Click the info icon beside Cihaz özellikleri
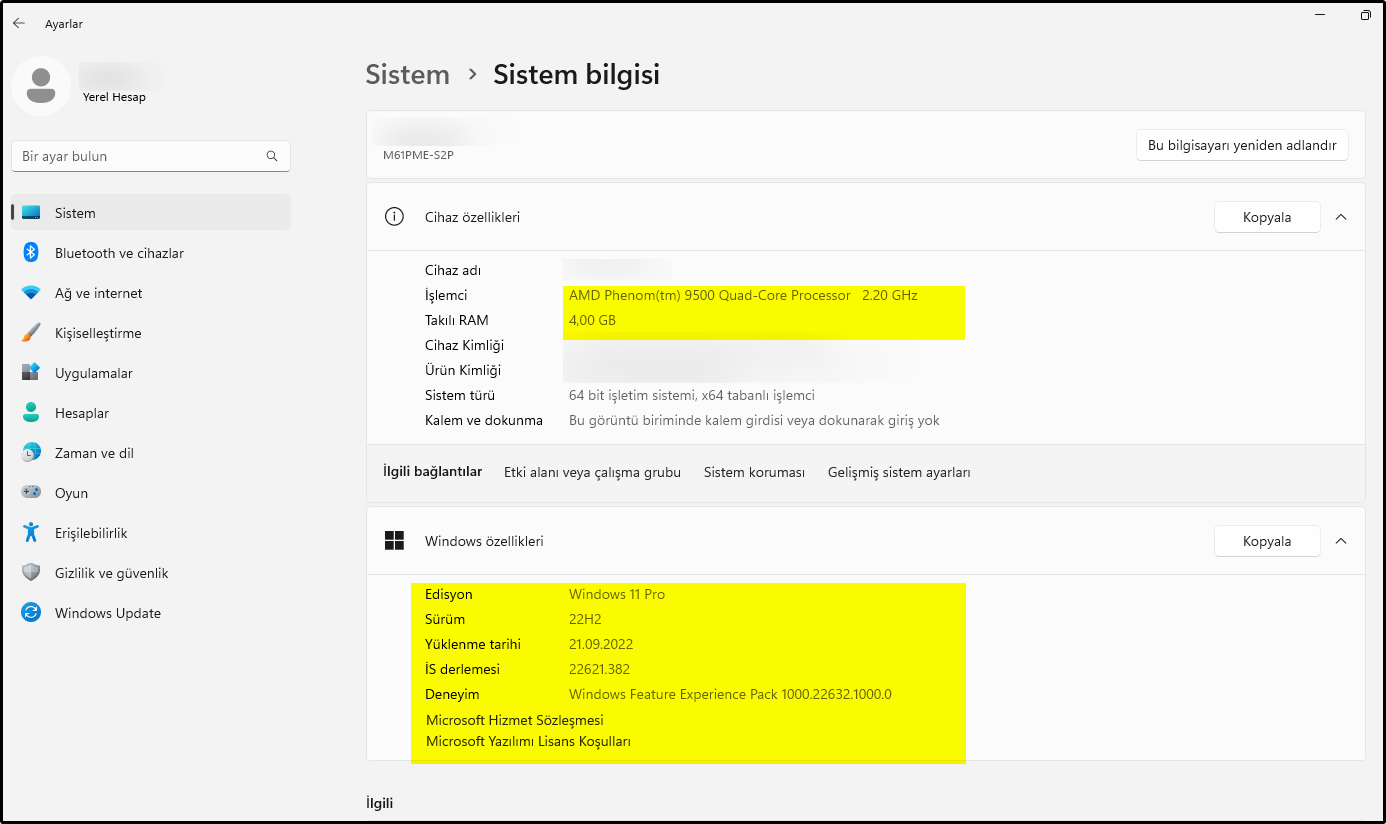The image size is (1386, 824). tap(394, 217)
